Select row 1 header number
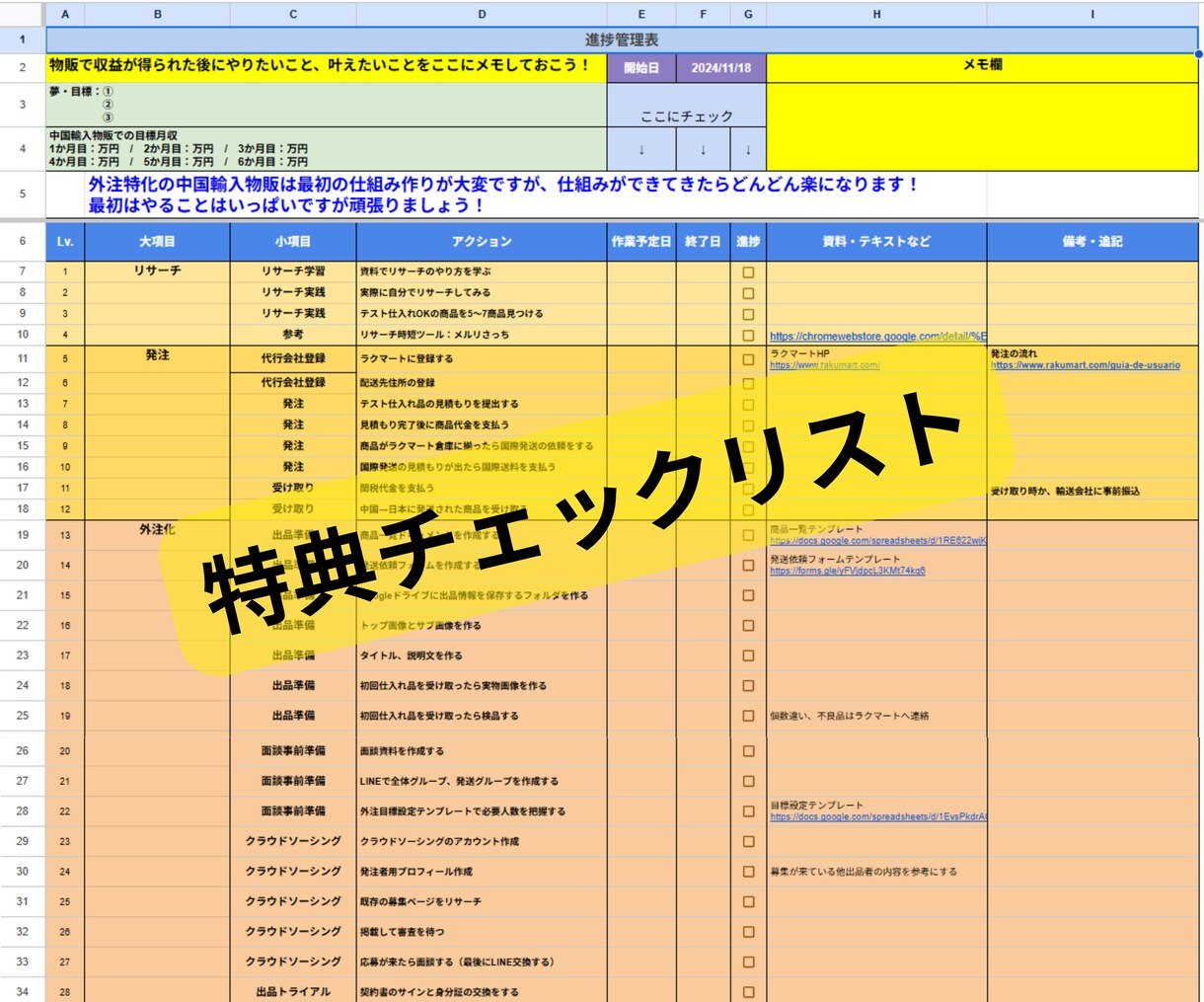This screenshot has height=1002, width=1204. [23, 40]
